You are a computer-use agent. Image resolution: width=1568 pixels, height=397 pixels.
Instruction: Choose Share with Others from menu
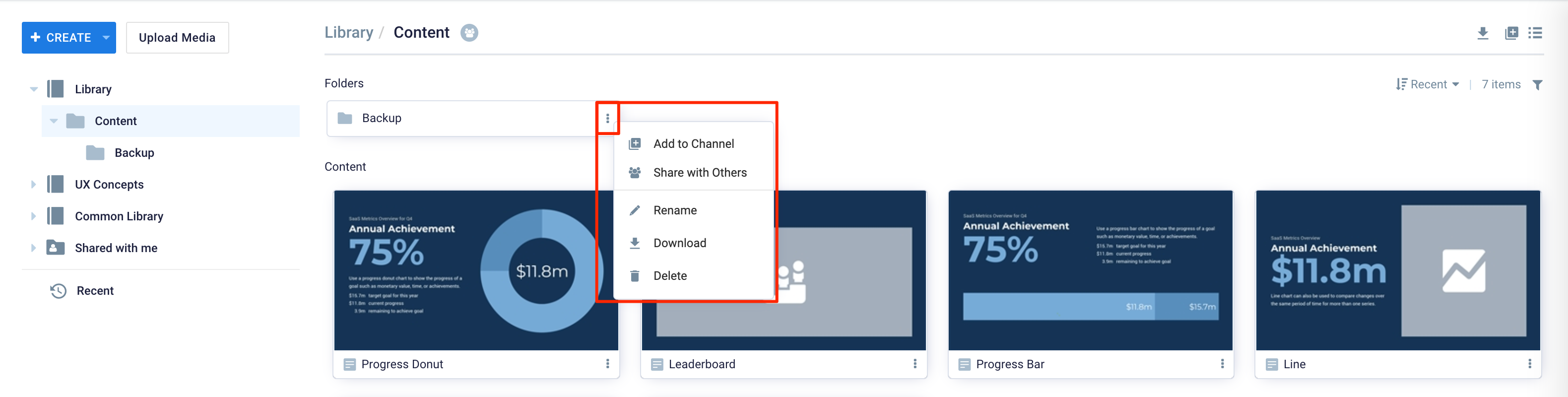pos(693,173)
